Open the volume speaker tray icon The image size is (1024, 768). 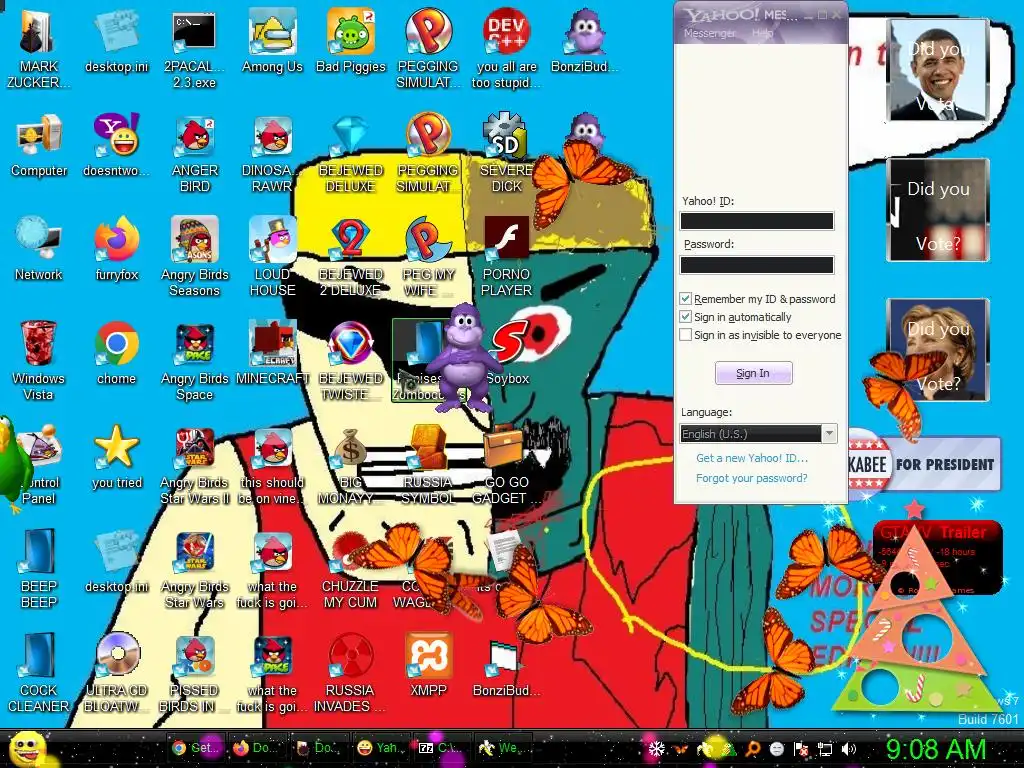tap(848, 749)
